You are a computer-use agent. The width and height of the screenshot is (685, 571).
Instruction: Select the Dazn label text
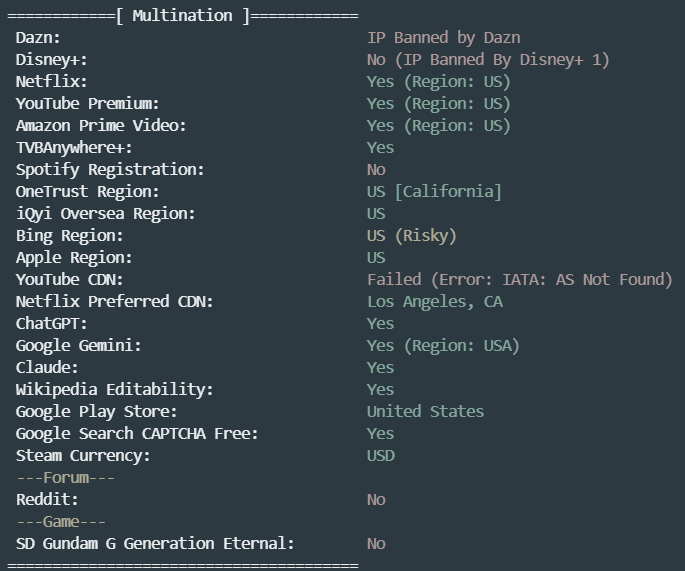pos(38,38)
